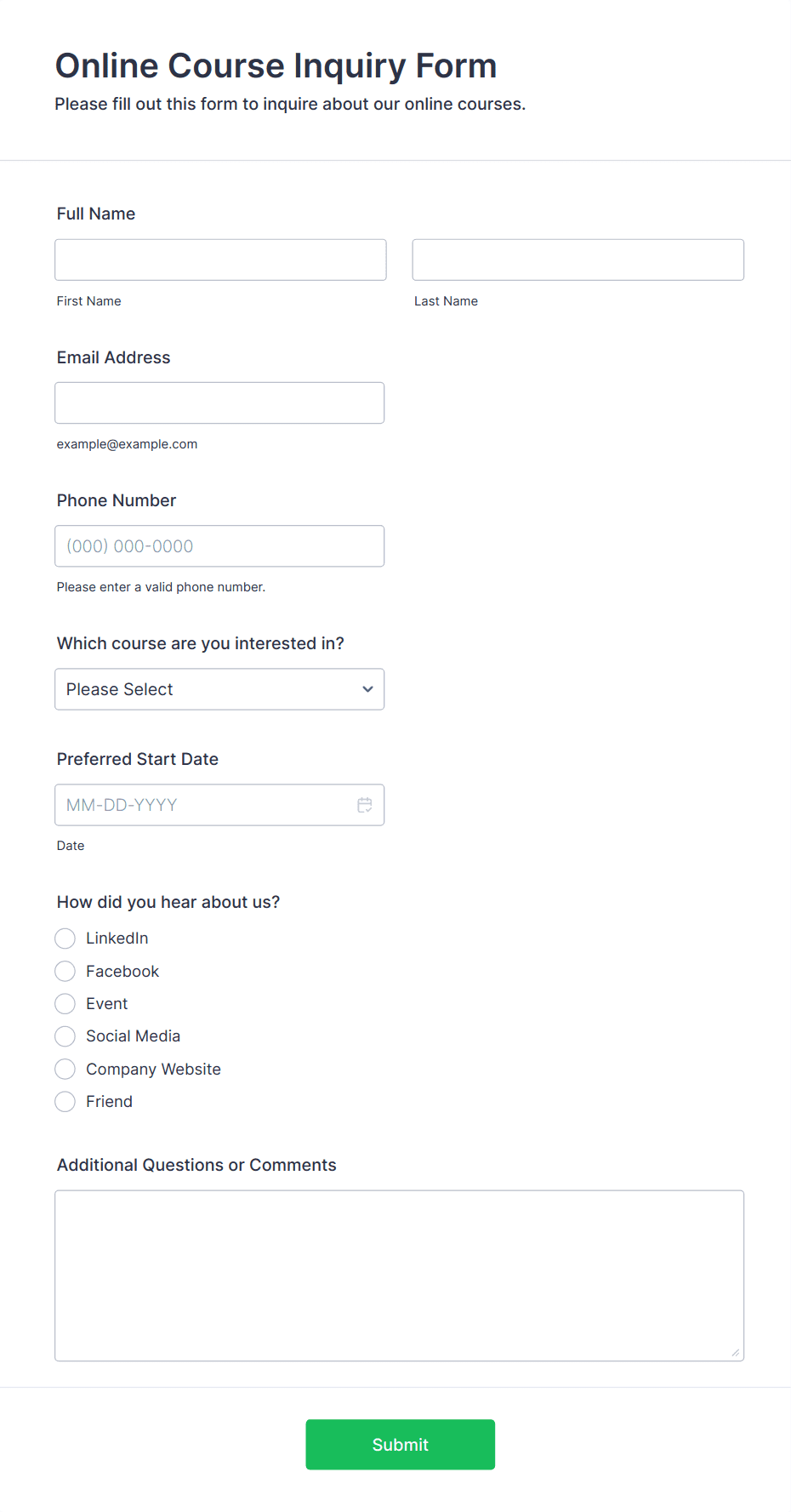This screenshot has height=1512, width=791.
Task: Open the 'Please Select' course dropdown
Action: tap(219, 689)
